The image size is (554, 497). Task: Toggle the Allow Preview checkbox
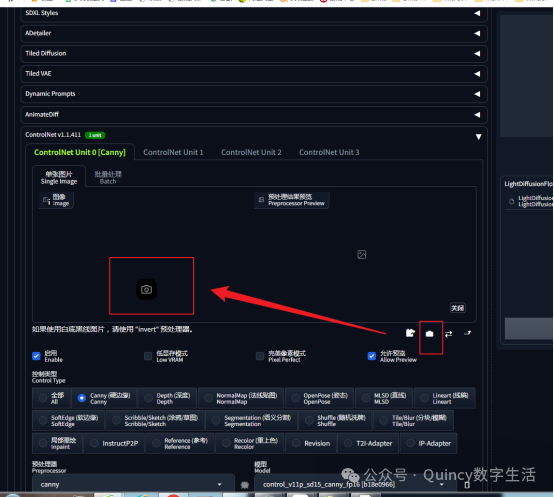click(x=371, y=356)
